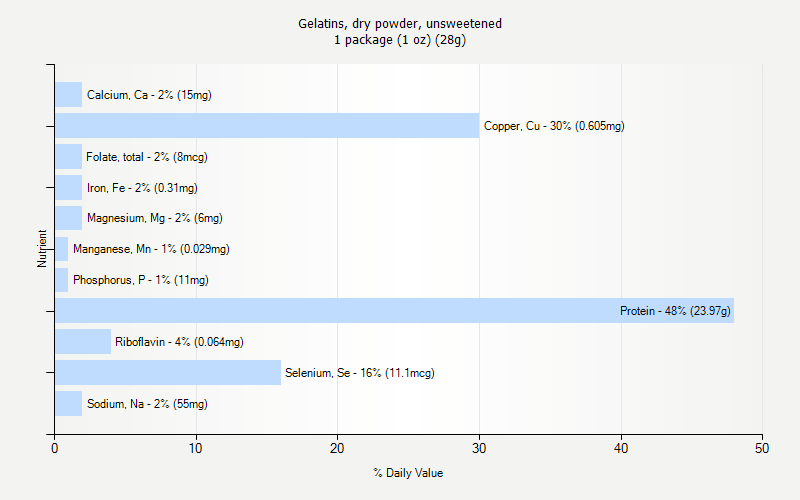Select the 'Iron, Fe - 2%' label
The height and width of the screenshot is (500, 800).
click(142, 188)
